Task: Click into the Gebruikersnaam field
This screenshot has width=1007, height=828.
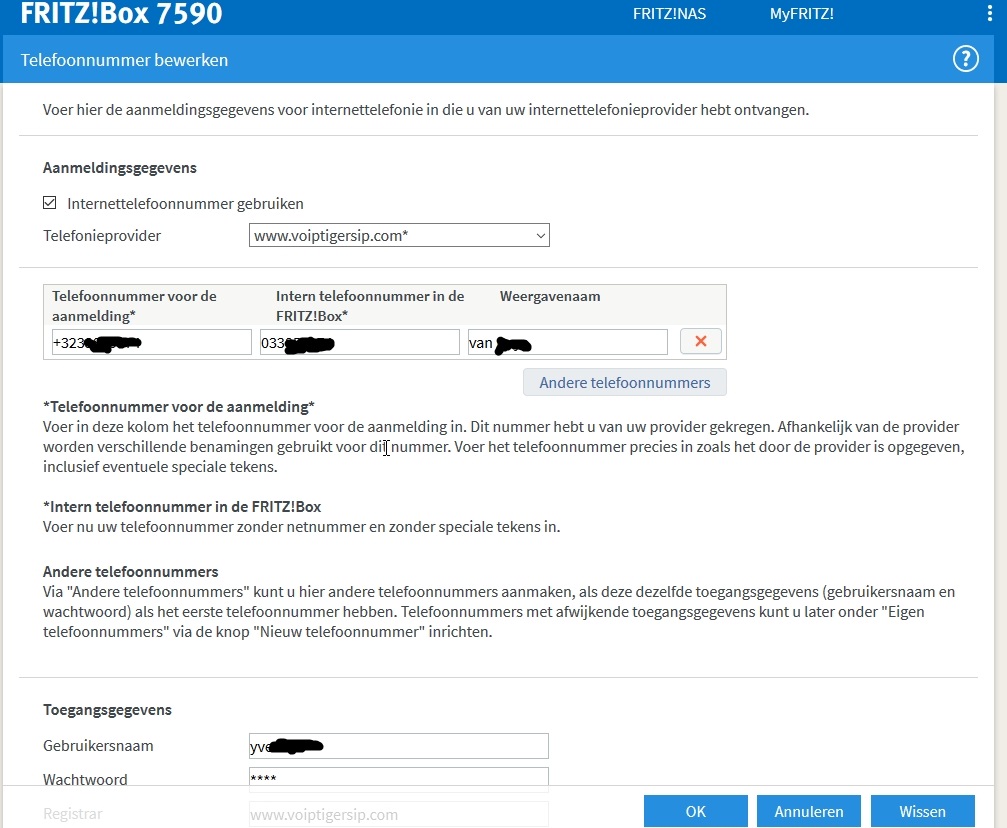Action: pyautogui.click(x=398, y=746)
